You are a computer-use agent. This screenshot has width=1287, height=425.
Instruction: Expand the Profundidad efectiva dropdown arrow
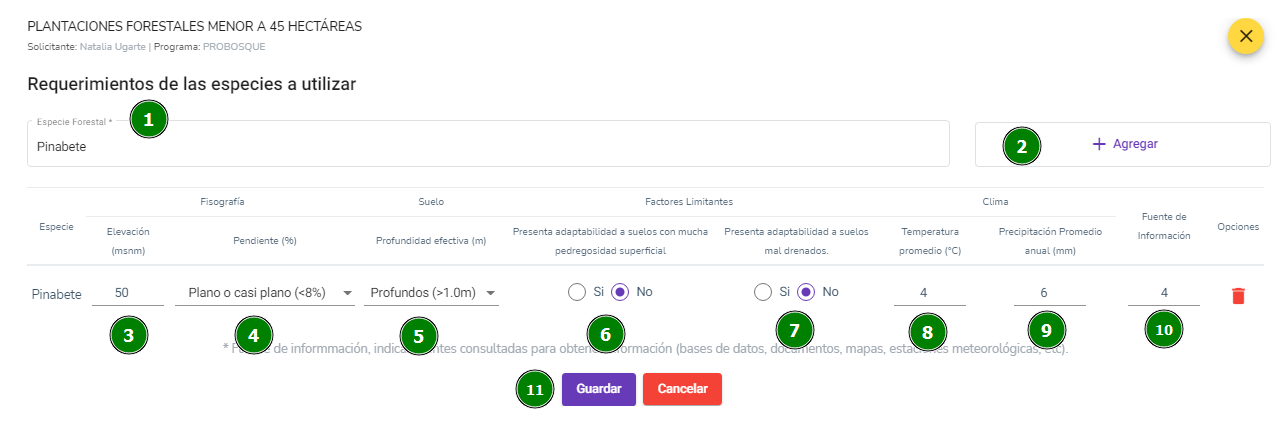(x=491, y=293)
